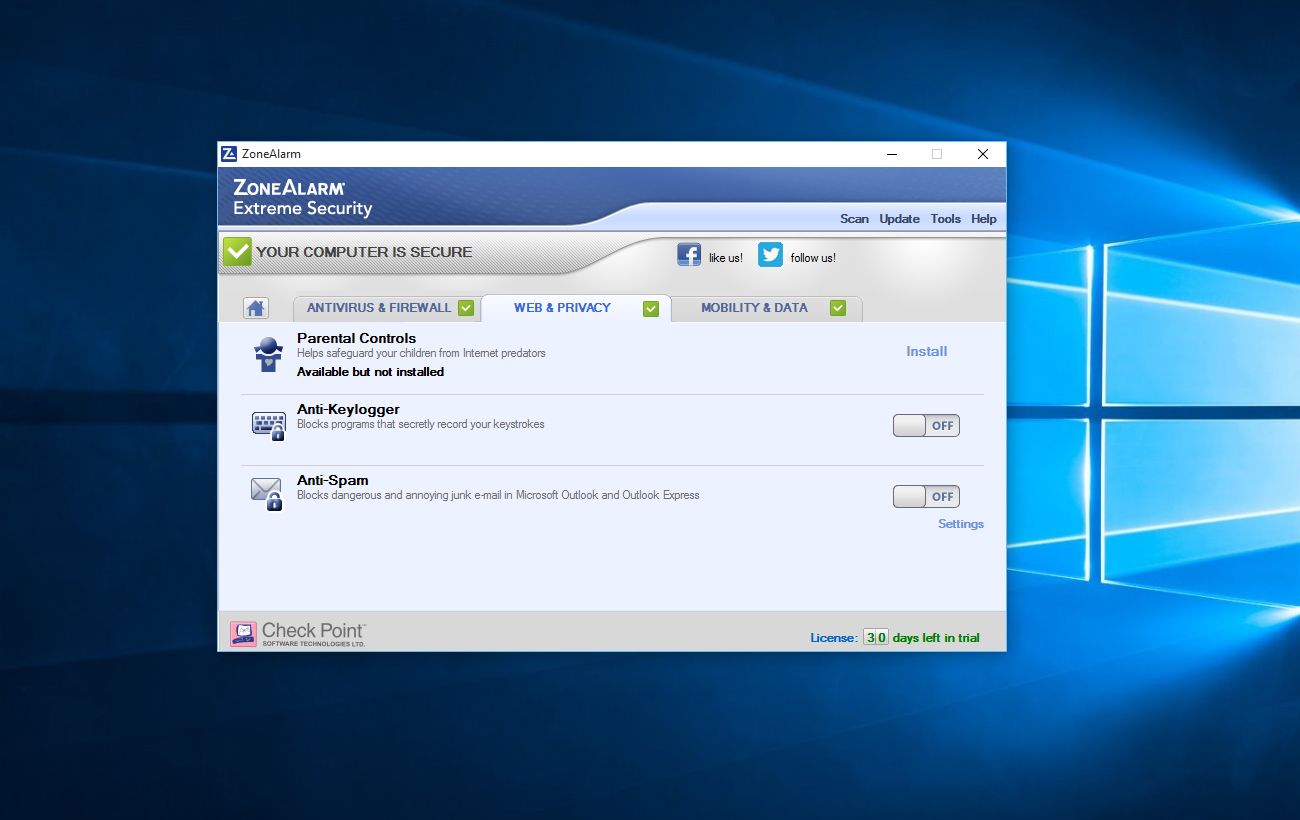Click the green secure status checkmark icon
The image size is (1300, 820).
(x=237, y=251)
